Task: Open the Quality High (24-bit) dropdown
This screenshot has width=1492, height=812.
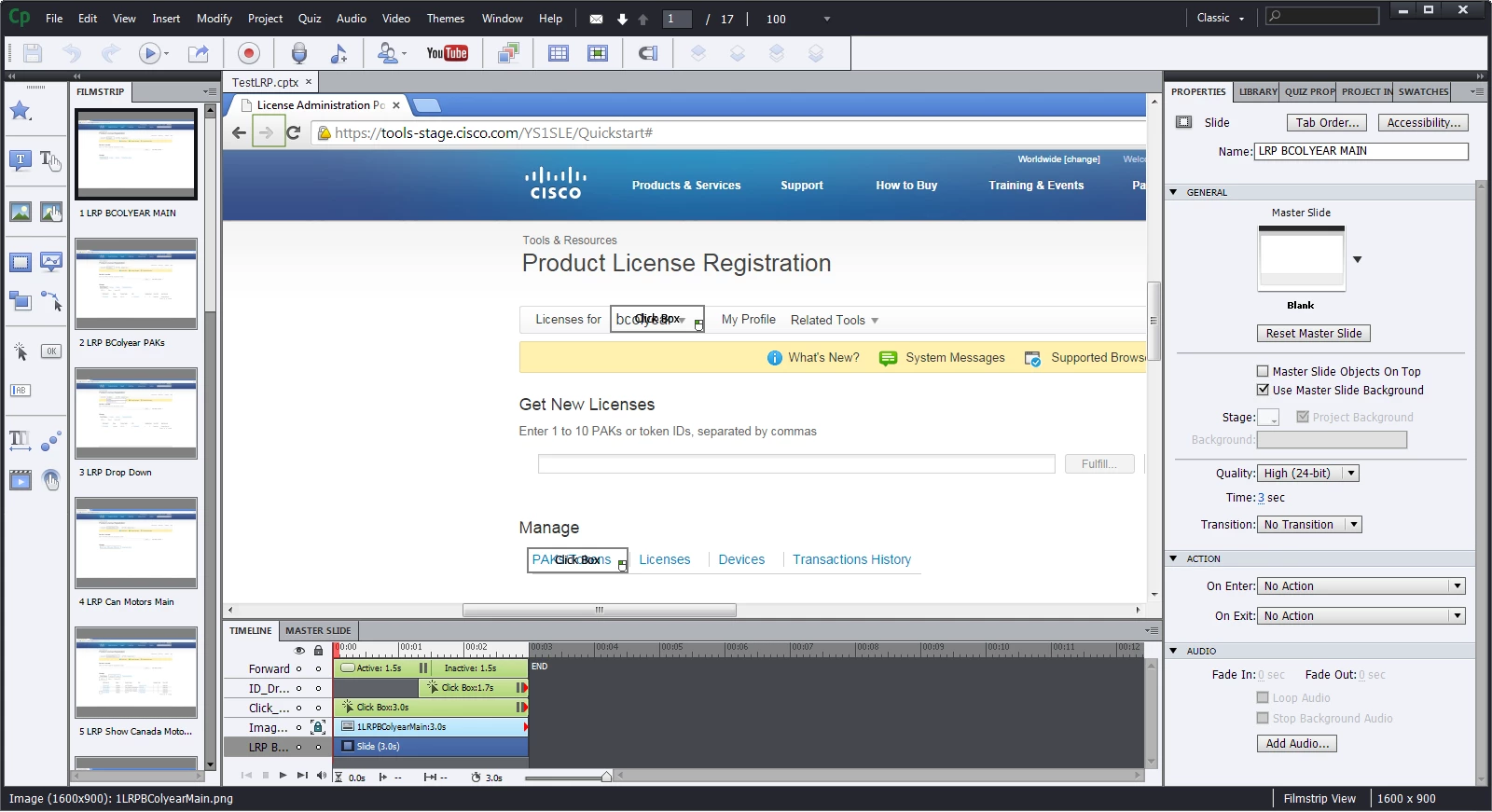Action: [x=1308, y=473]
